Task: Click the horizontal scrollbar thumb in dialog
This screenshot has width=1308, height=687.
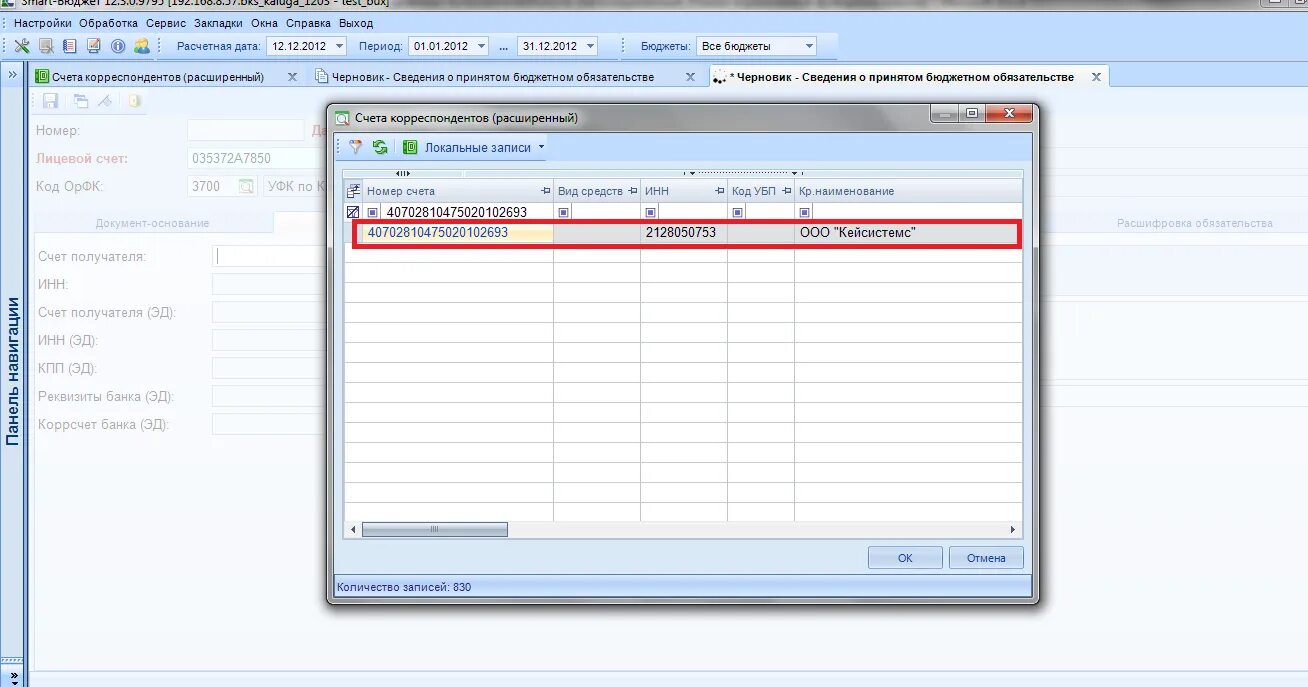Action: click(434, 530)
